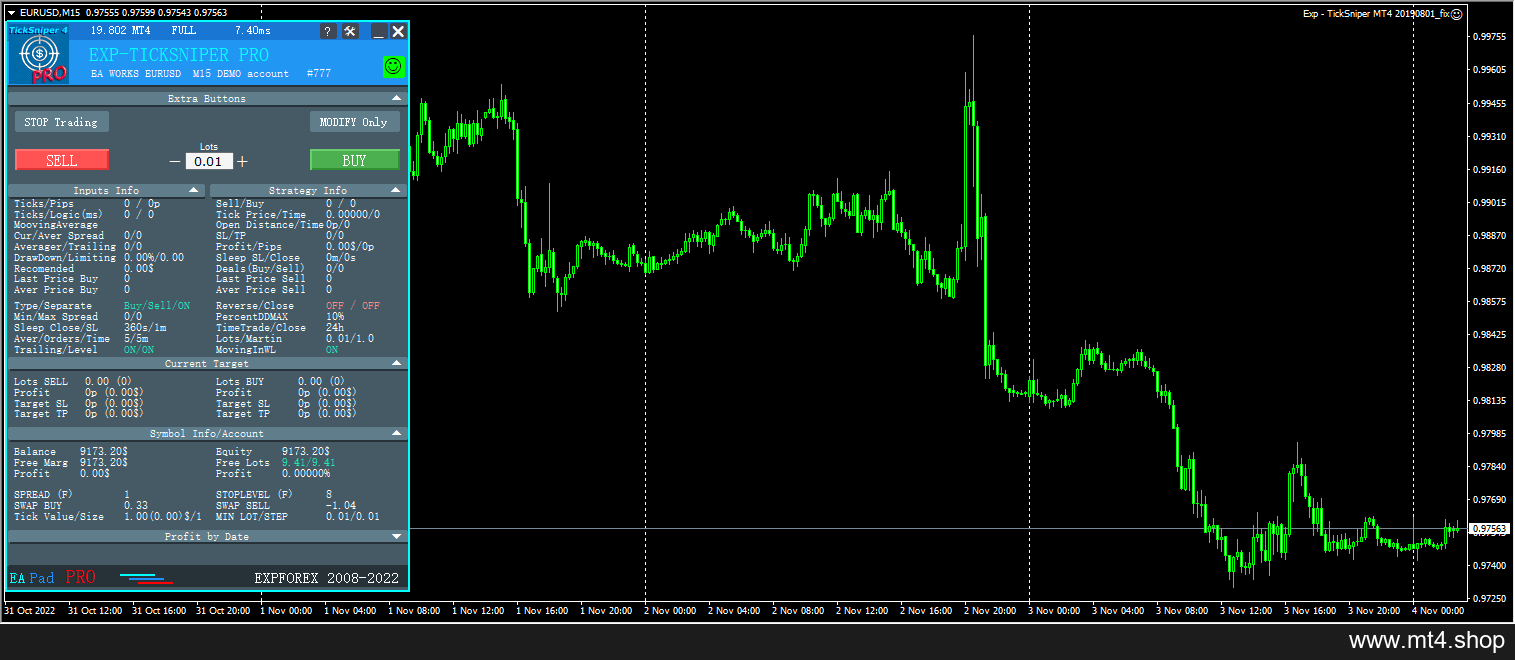This screenshot has width=1515, height=660.
Task: Click the Buy/Sell/ON value of Type/Separate
Action: tap(157, 305)
